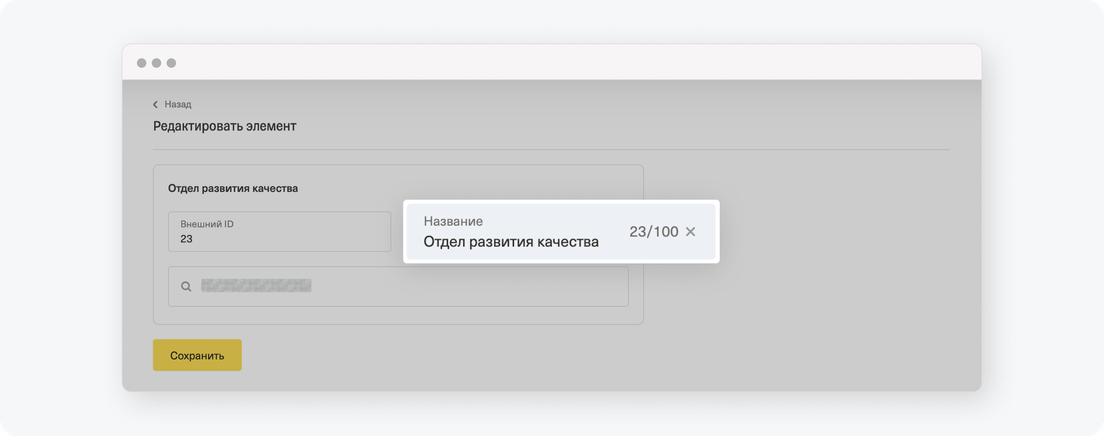Image resolution: width=1104 pixels, height=436 pixels.
Task: Save changes with the Сохранить button
Action: tap(197, 355)
